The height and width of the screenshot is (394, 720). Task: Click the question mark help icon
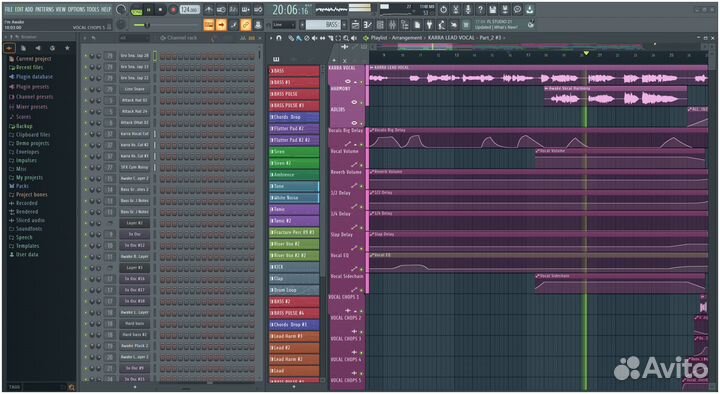click(x=480, y=10)
